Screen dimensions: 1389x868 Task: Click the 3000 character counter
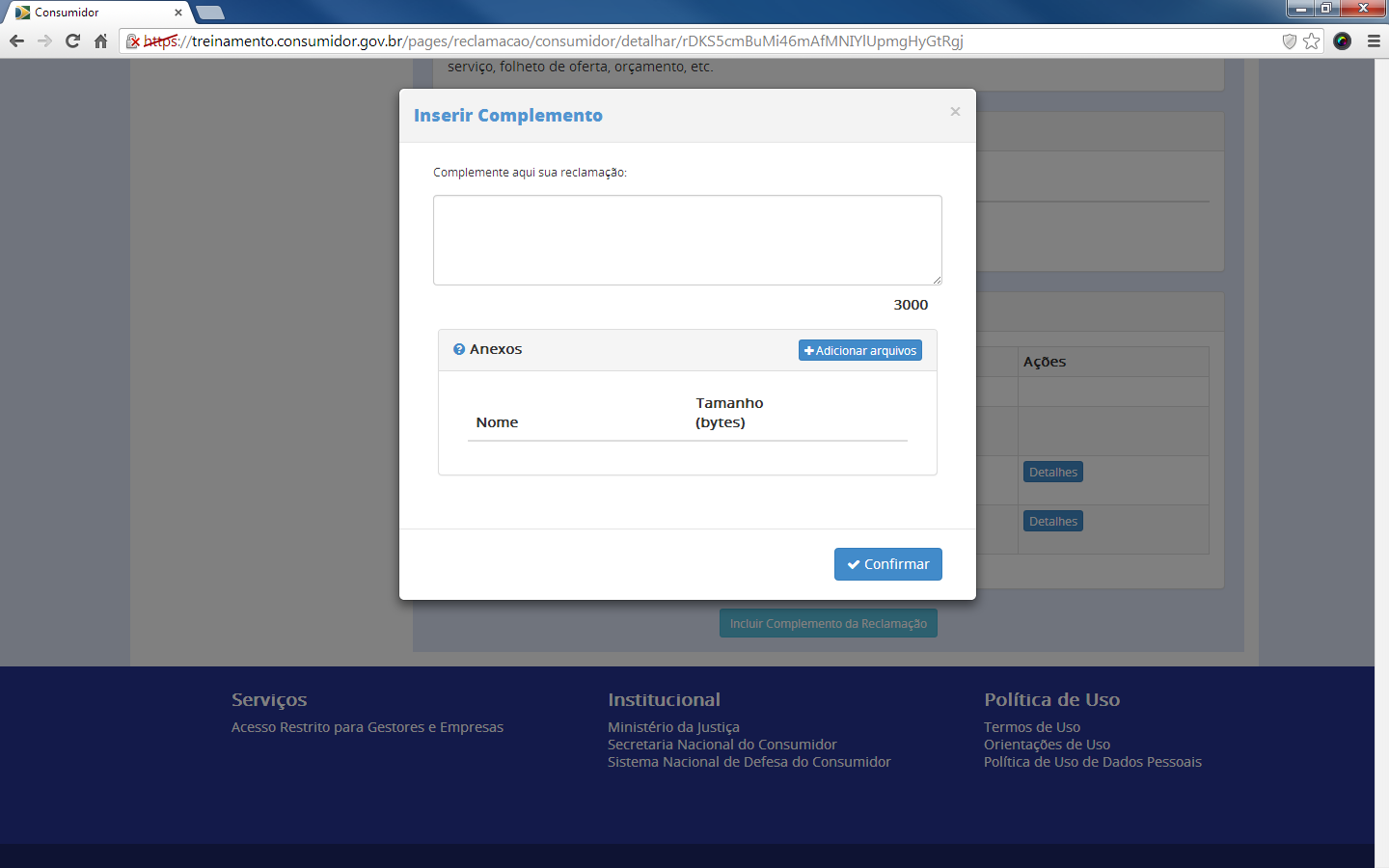click(x=911, y=305)
